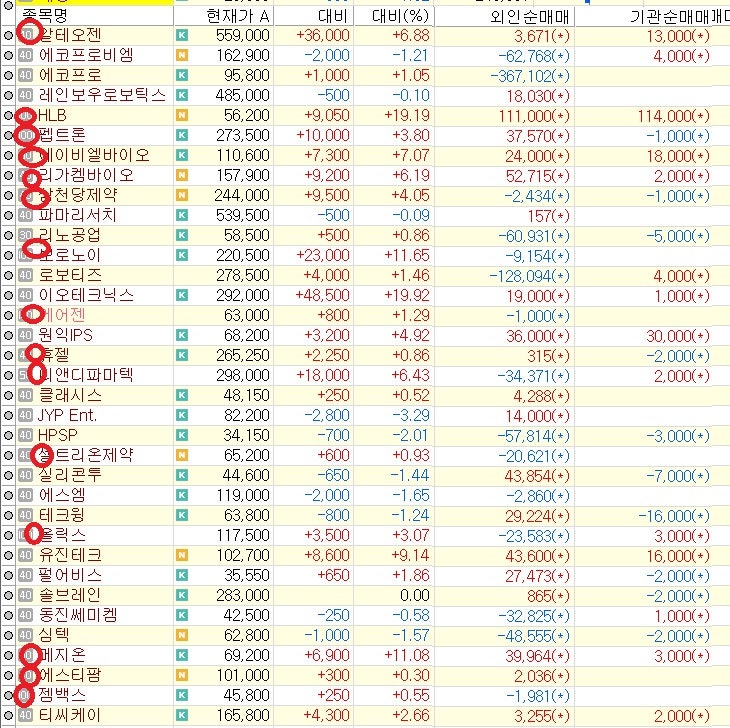Image resolution: width=730 pixels, height=728 pixels.
Task: Open the HPSP stock name
Action: [x=58, y=435]
